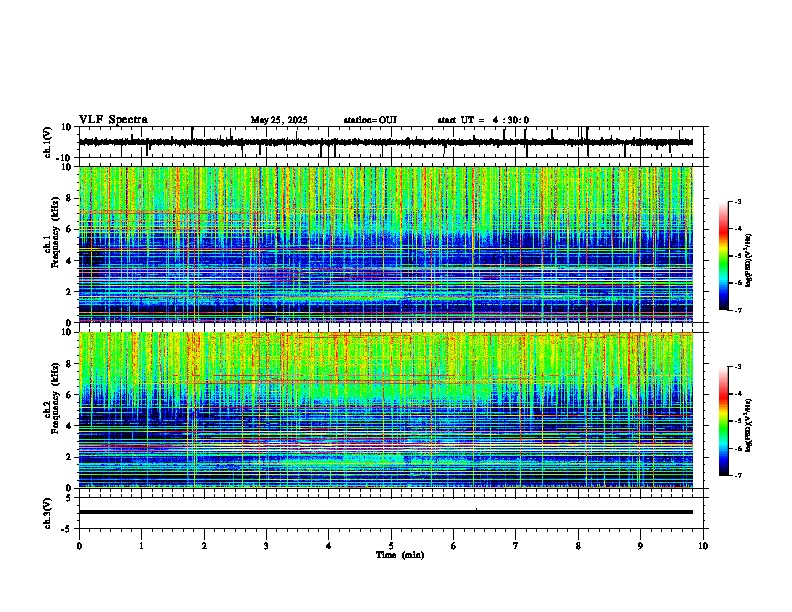Click the "station=OUI" header label
The width and height of the screenshot is (792, 612).
click(x=370, y=120)
